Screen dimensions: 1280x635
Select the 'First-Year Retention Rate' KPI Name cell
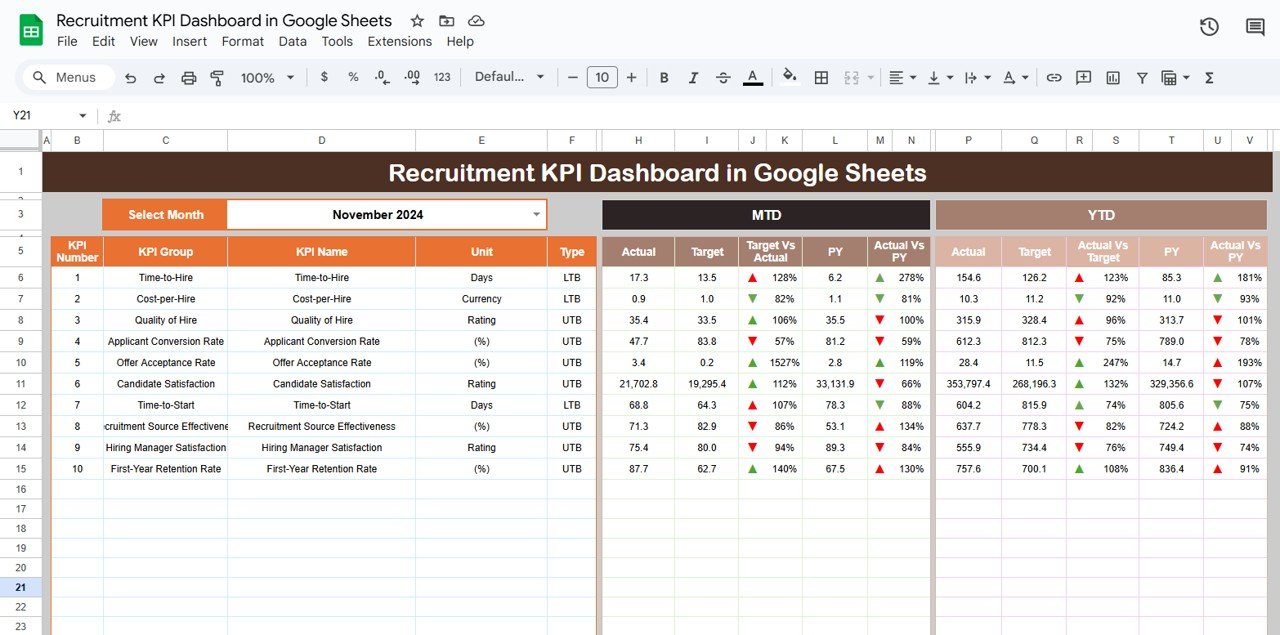(x=321, y=468)
